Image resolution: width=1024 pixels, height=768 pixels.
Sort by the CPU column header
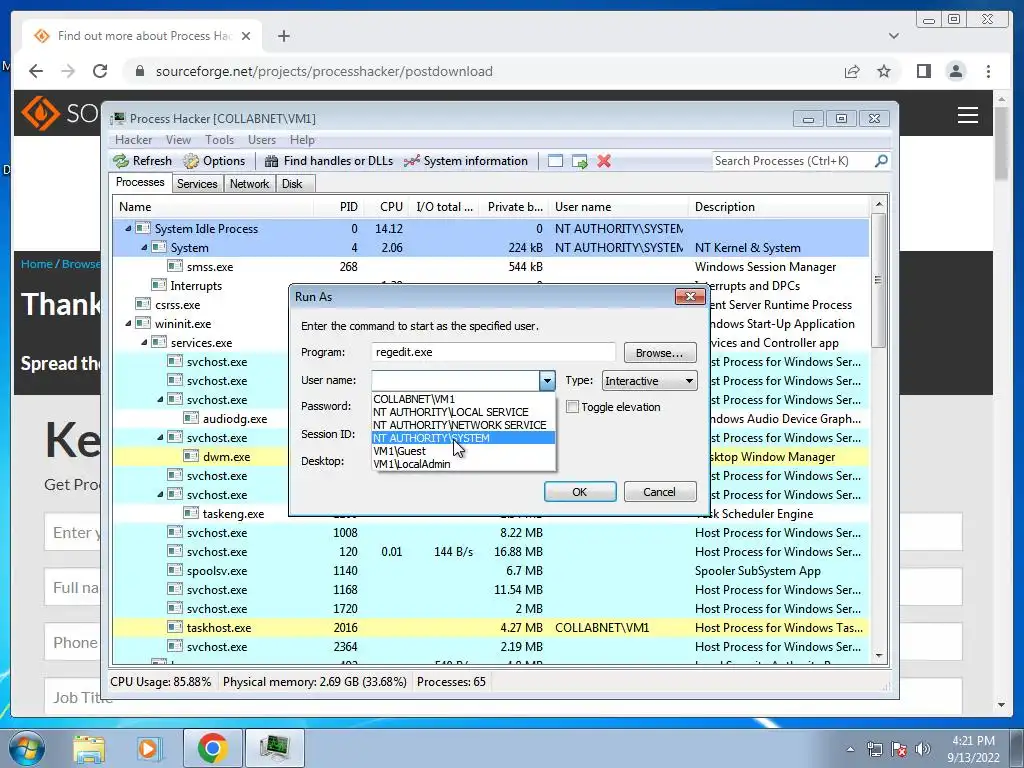pos(386,207)
